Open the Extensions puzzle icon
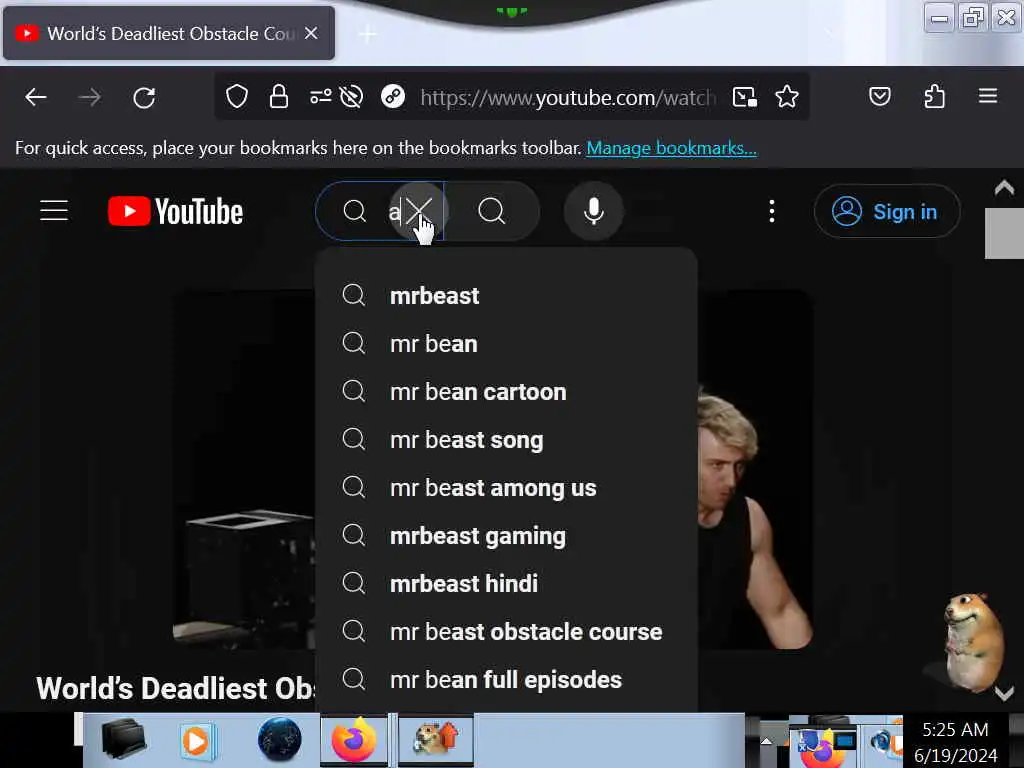The height and width of the screenshot is (768, 1024). (x=934, y=97)
